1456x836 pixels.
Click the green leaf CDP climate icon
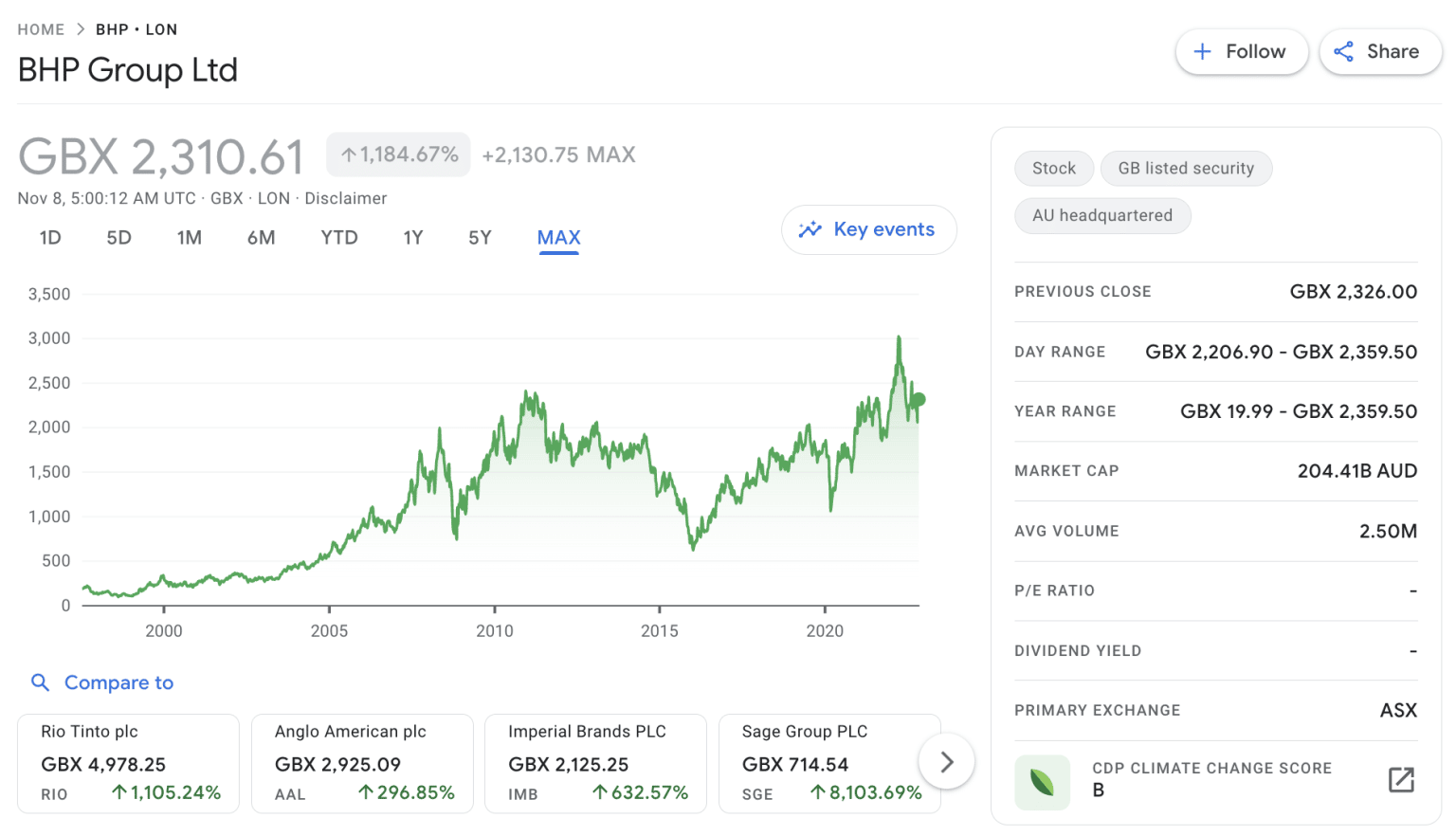tap(1042, 782)
